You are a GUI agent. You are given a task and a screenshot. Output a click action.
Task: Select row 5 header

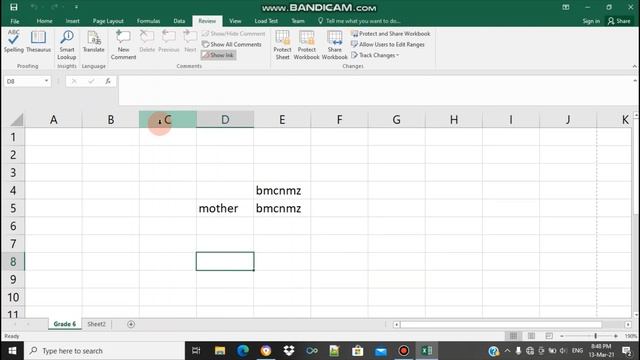(13, 208)
